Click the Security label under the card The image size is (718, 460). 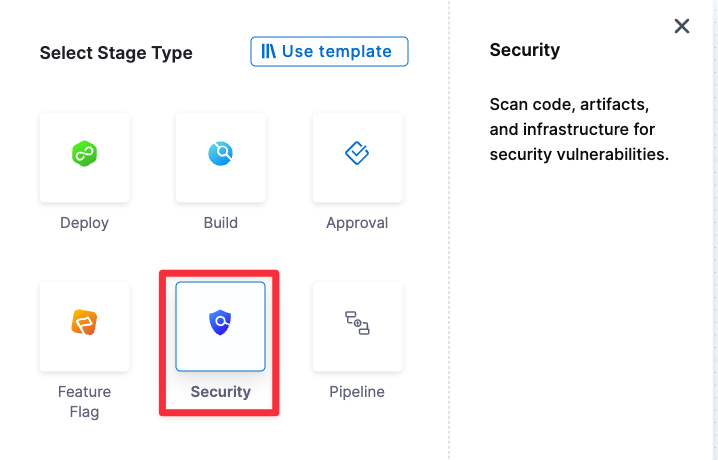[x=220, y=392]
